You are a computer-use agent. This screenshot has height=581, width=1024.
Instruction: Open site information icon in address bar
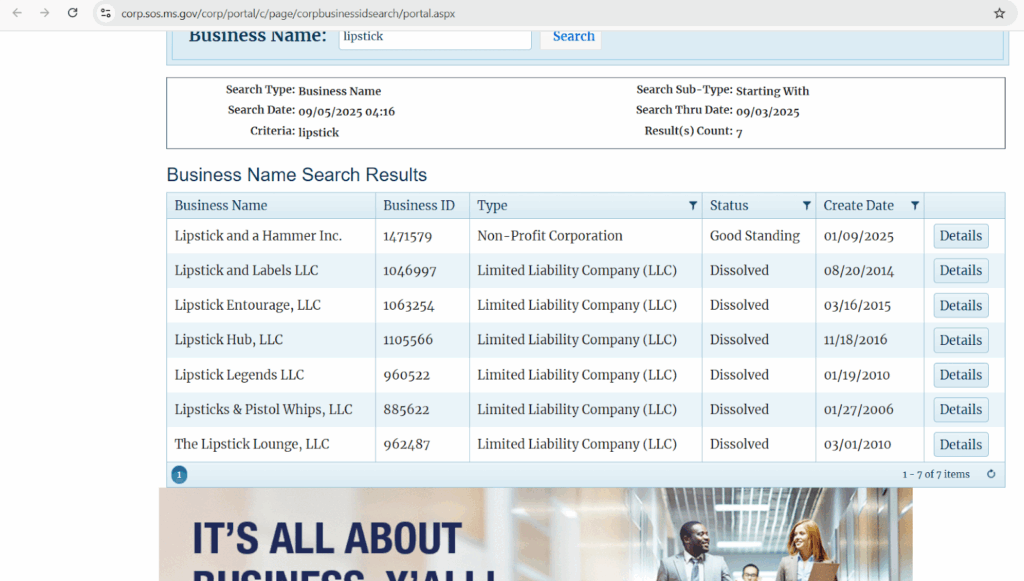click(x=105, y=14)
